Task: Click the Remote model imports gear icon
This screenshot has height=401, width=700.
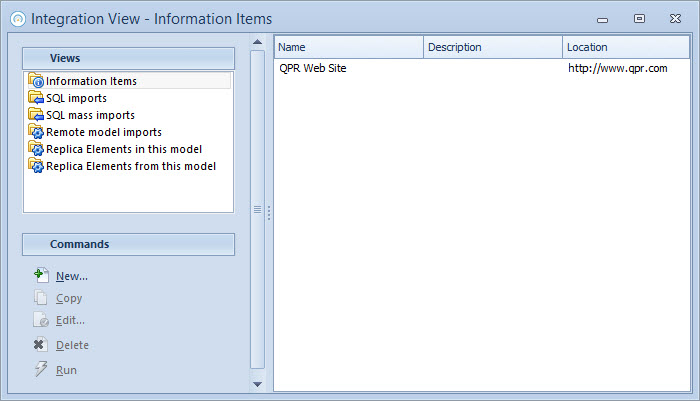Action: (x=36, y=131)
